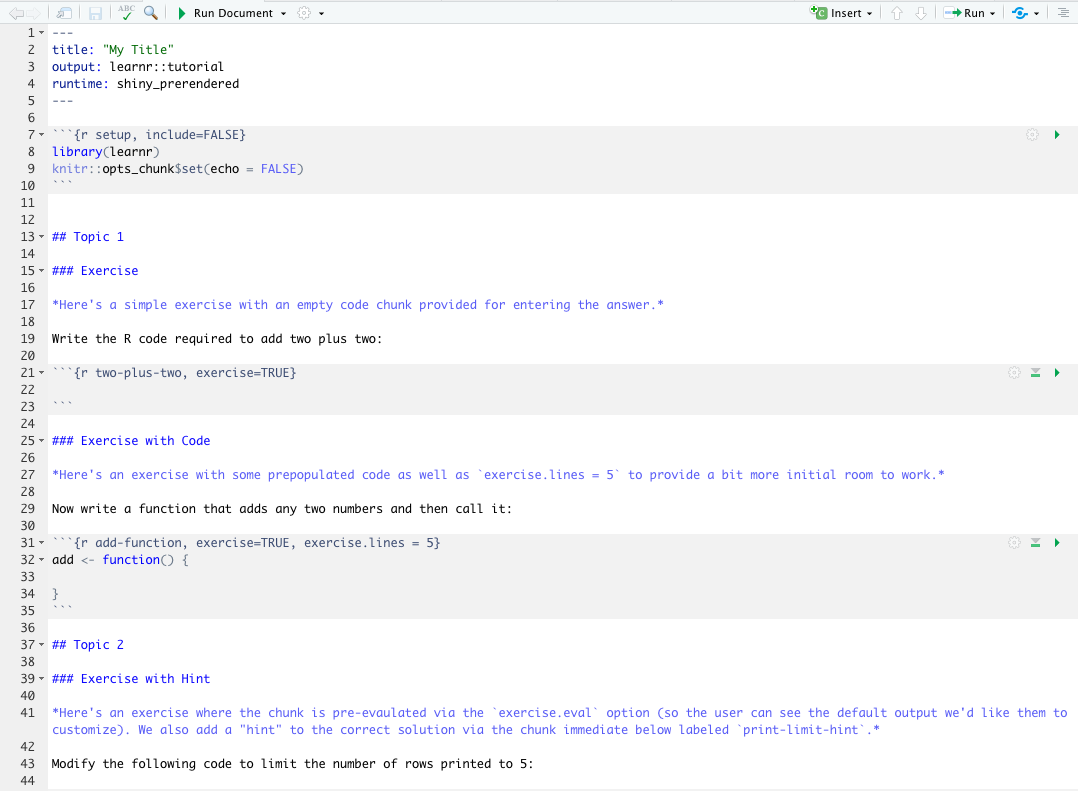Screen dimensions: 1078x791
Task: Open Run Document dropdown arrow
Action: [x=283, y=14]
